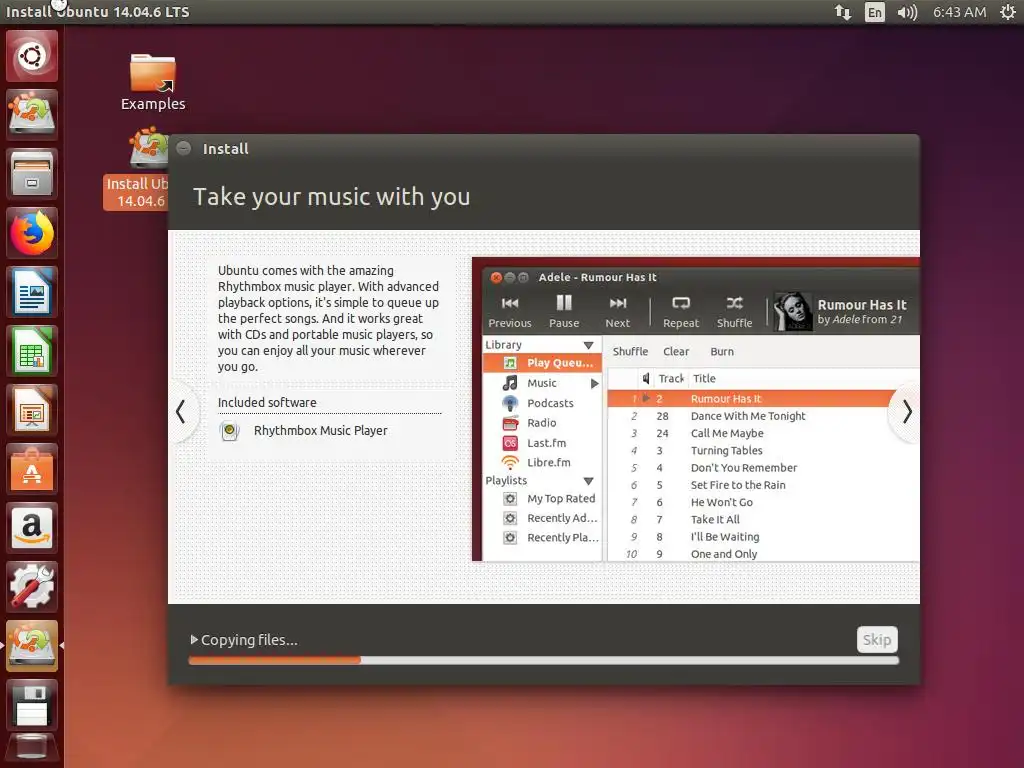Expand the arrow next to Music
The width and height of the screenshot is (1024, 768).
(595, 383)
